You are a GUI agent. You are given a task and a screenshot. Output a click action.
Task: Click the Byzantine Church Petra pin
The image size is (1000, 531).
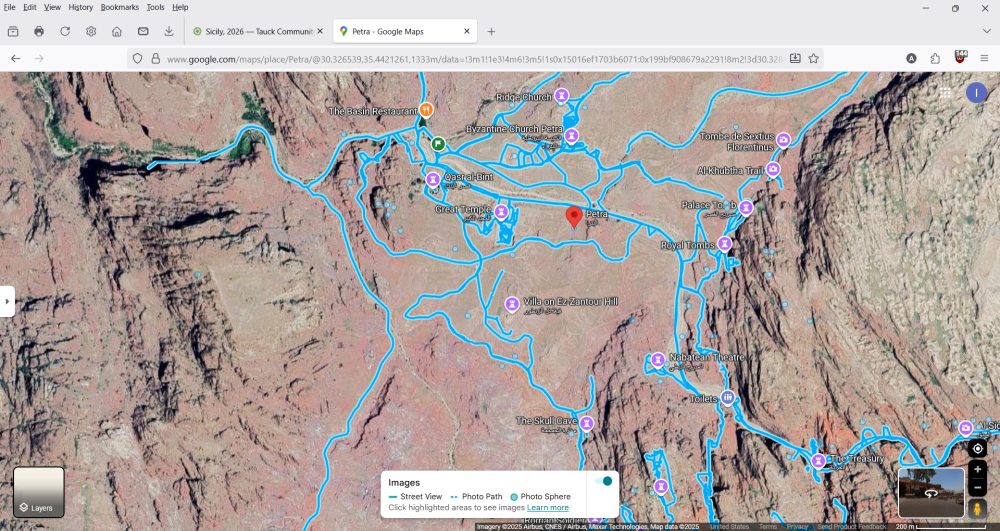pos(571,135)
